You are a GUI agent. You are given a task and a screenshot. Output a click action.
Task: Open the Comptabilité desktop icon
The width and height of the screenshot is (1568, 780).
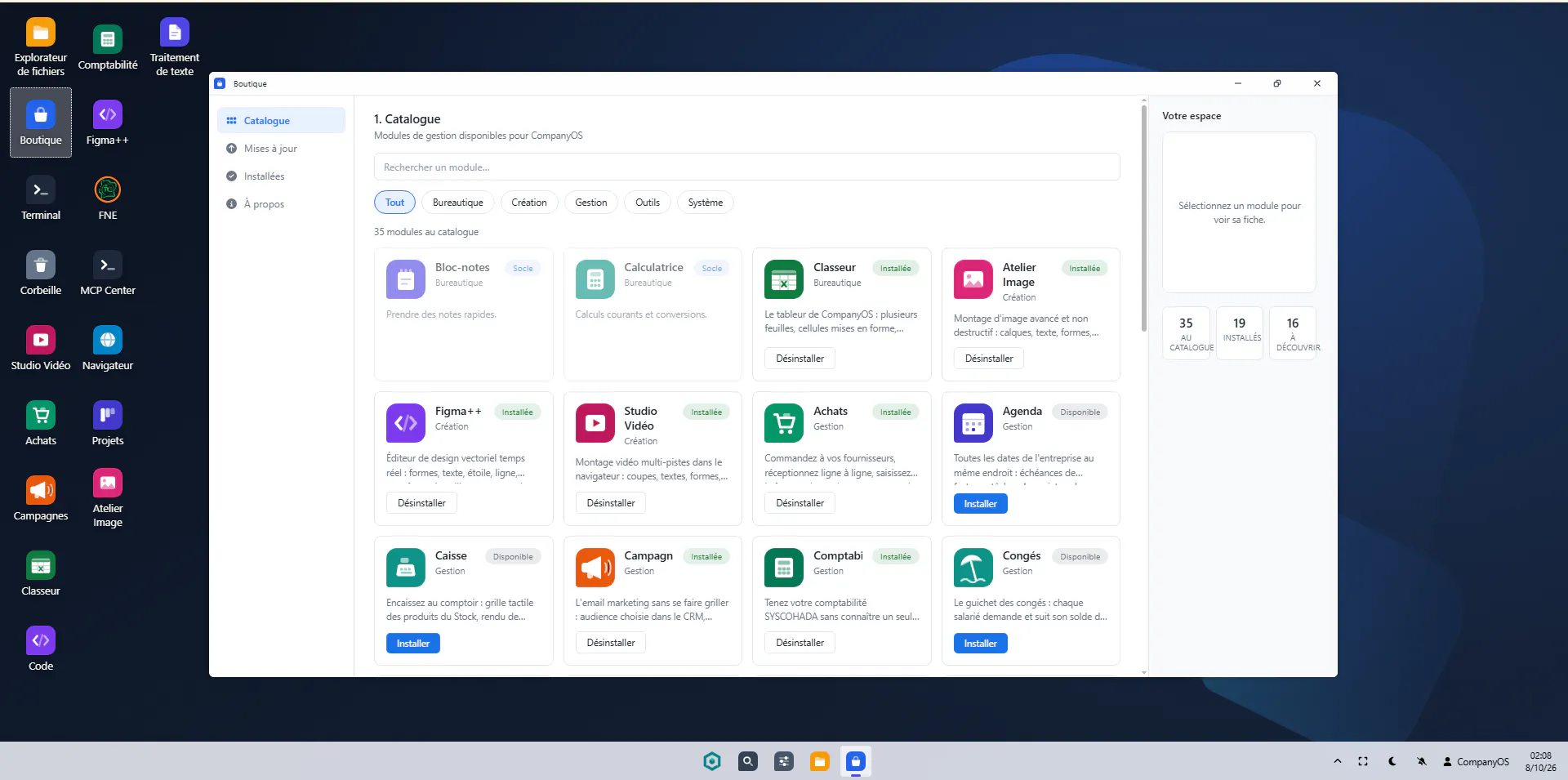pos(108,47)
